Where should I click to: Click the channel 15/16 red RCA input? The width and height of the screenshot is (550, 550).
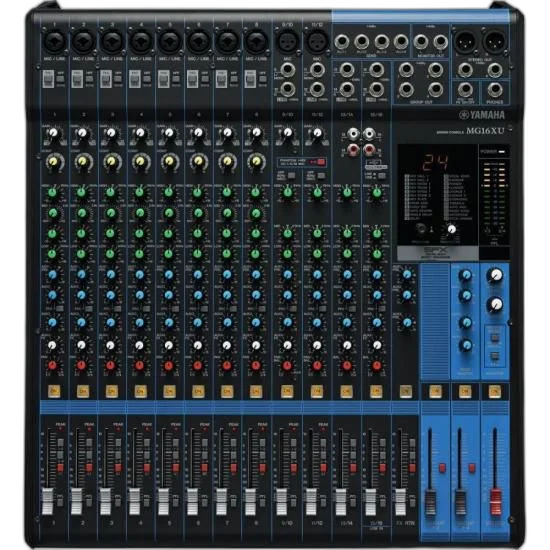point(369,150)
